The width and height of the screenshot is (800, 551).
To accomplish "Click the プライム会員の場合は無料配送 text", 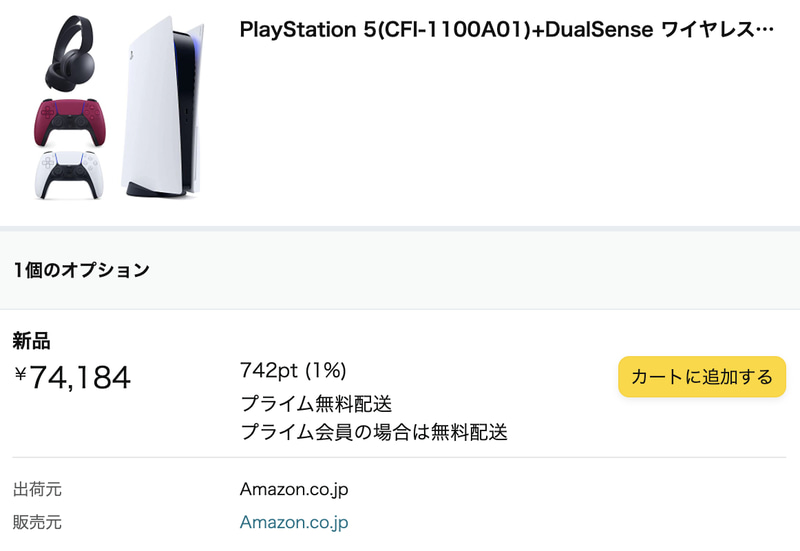I will point(374,432).
